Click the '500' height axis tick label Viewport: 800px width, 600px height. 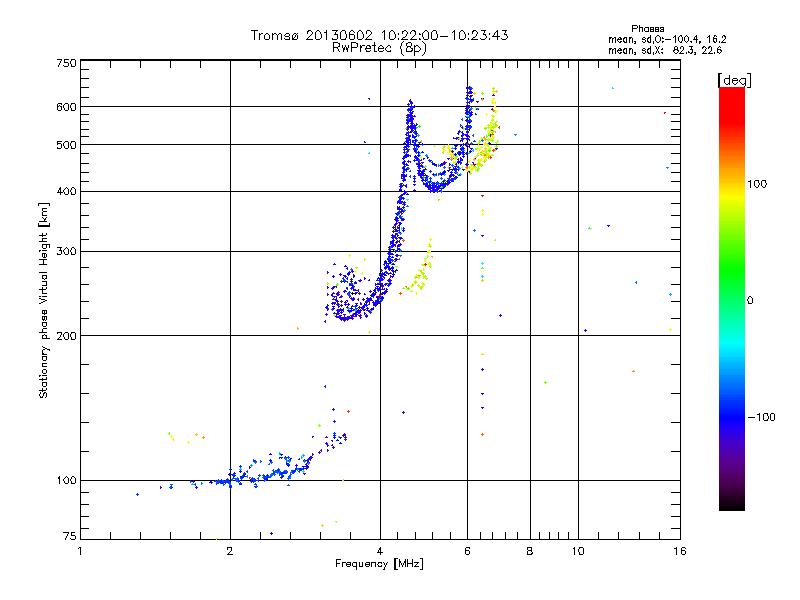[66, 145]
